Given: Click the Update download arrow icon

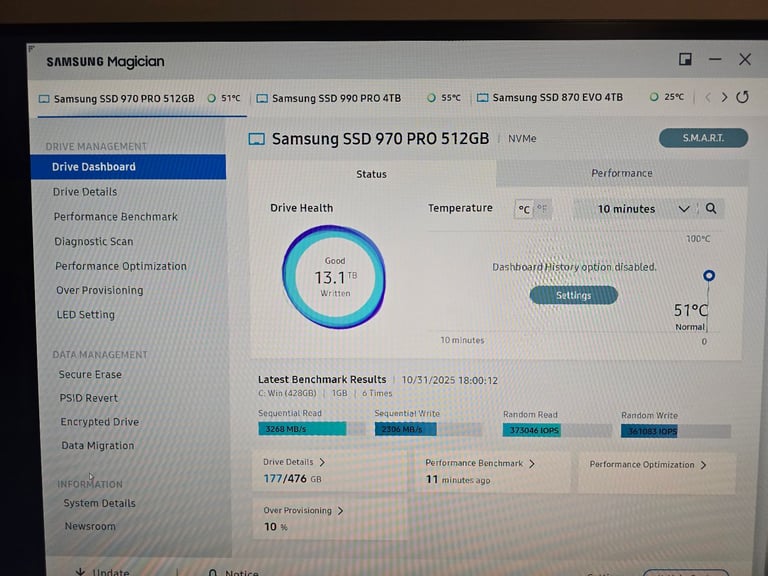Looking at the screenshot, I should (80, 571).
